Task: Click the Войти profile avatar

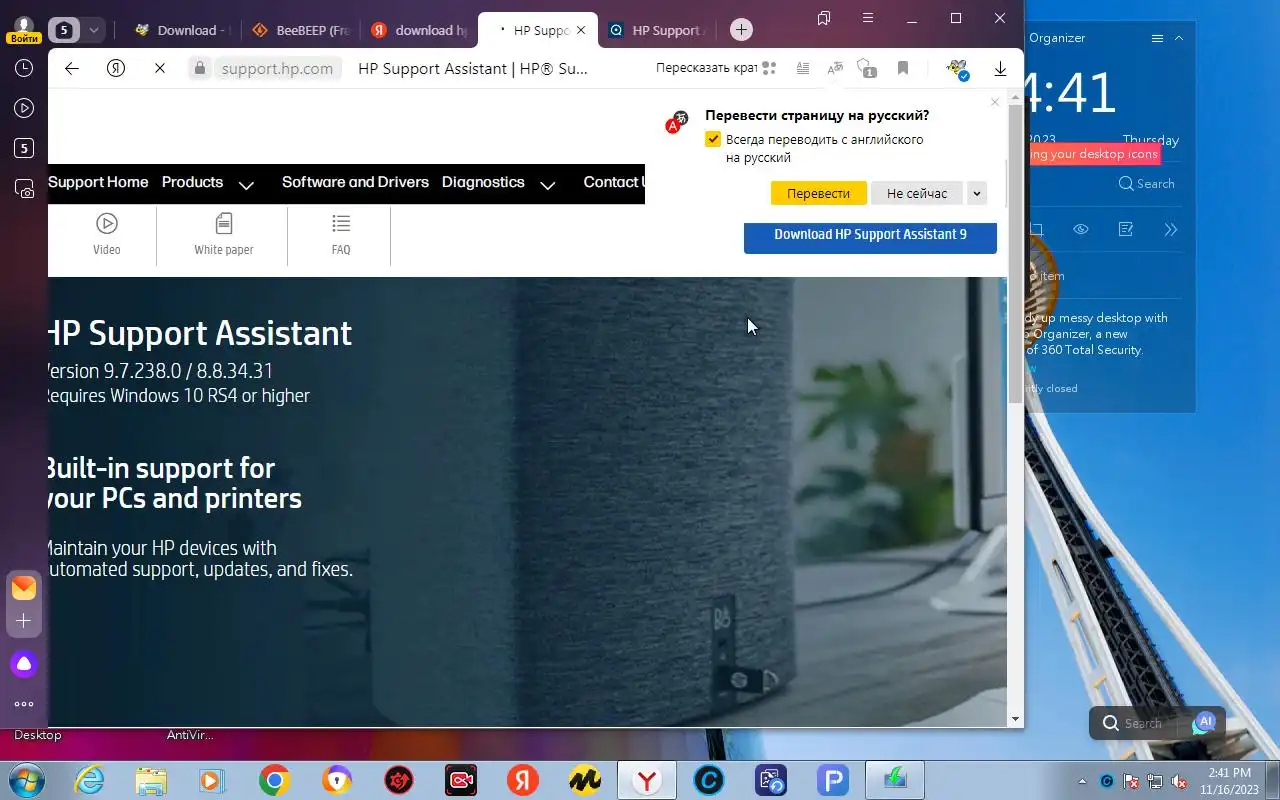Action: click(24, 29)
